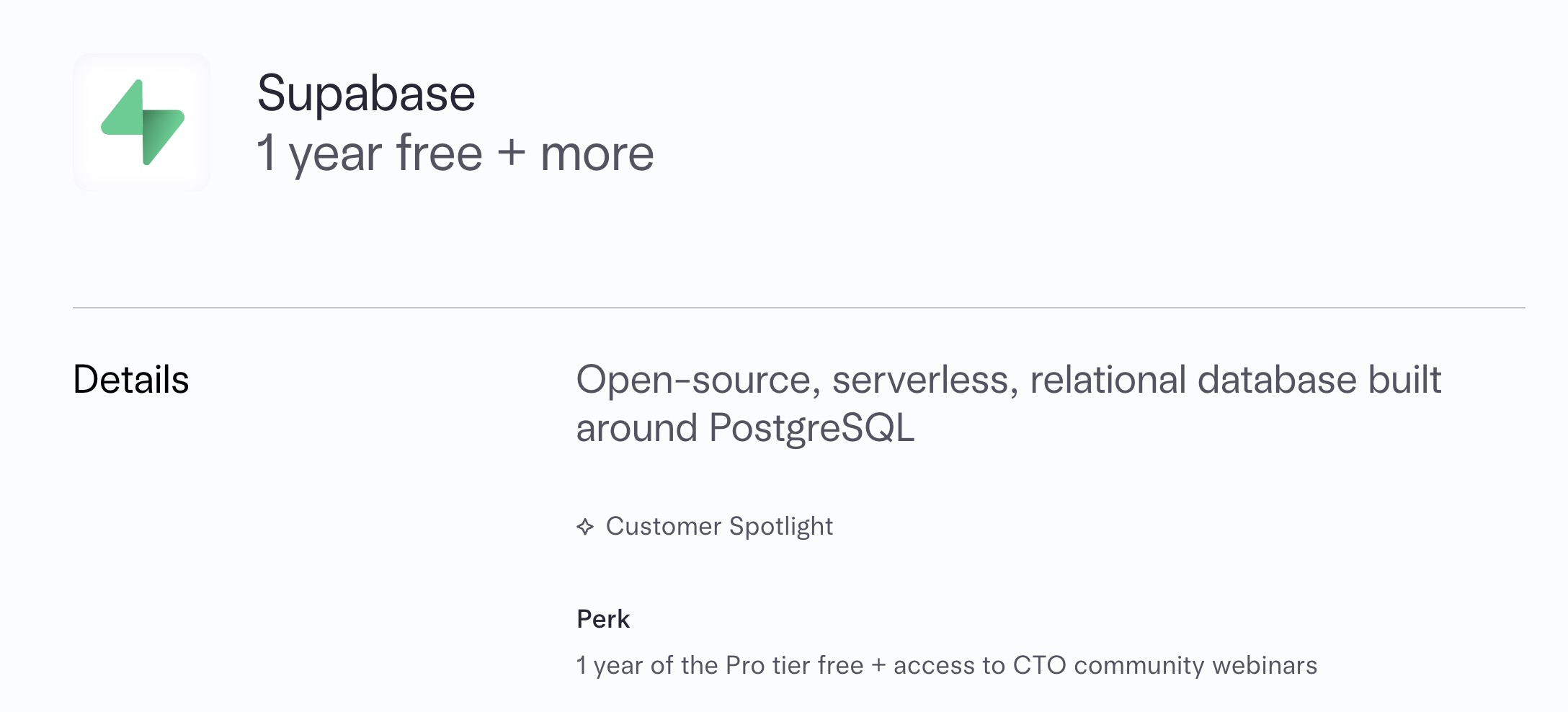Select the "1 year free + more" subtitle
Viewport: 1568px width, 712px height.
point(455,153)
